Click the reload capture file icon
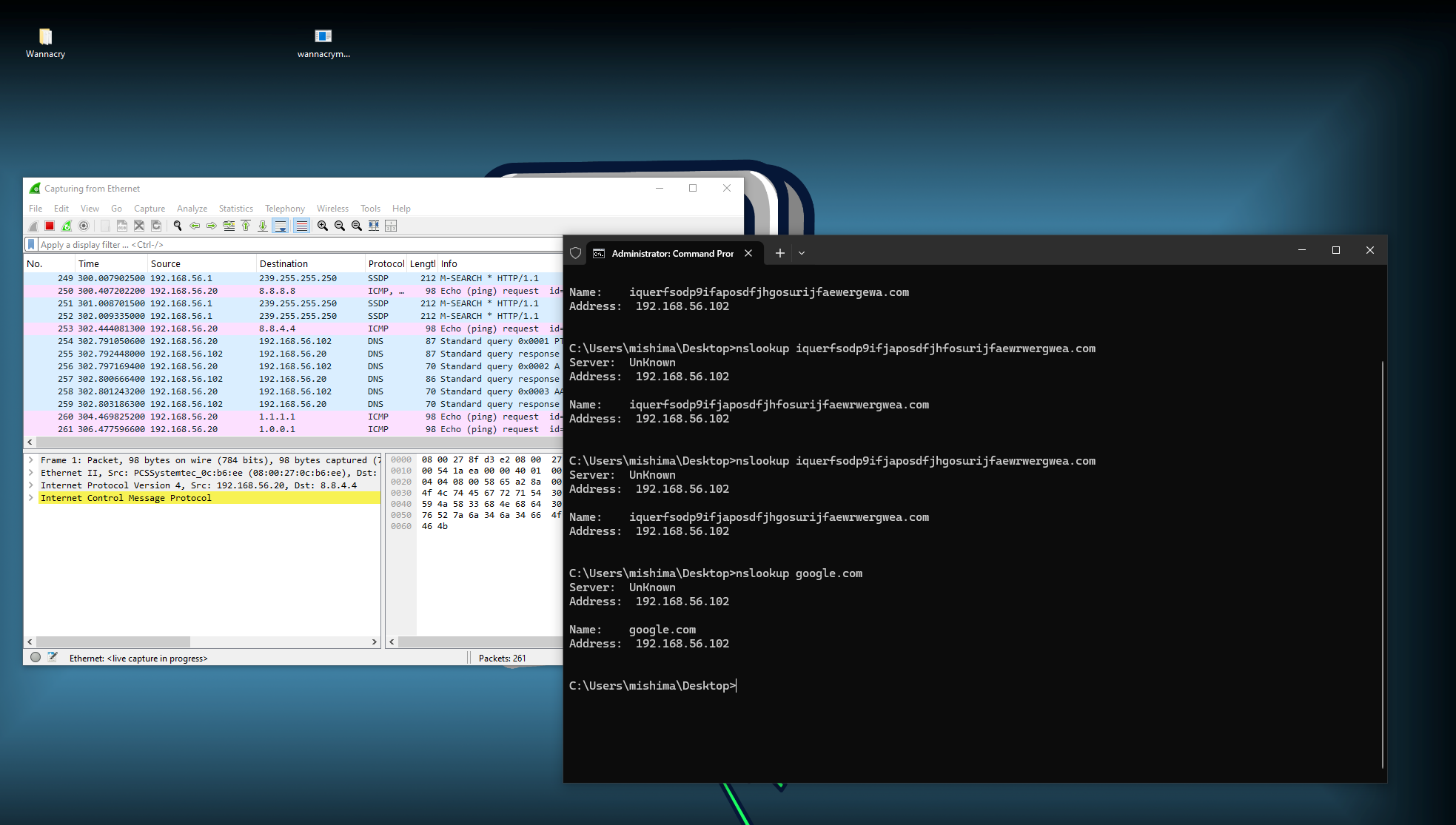The width and height of the screenshot is (1456, 825). [x=156, y=226]
